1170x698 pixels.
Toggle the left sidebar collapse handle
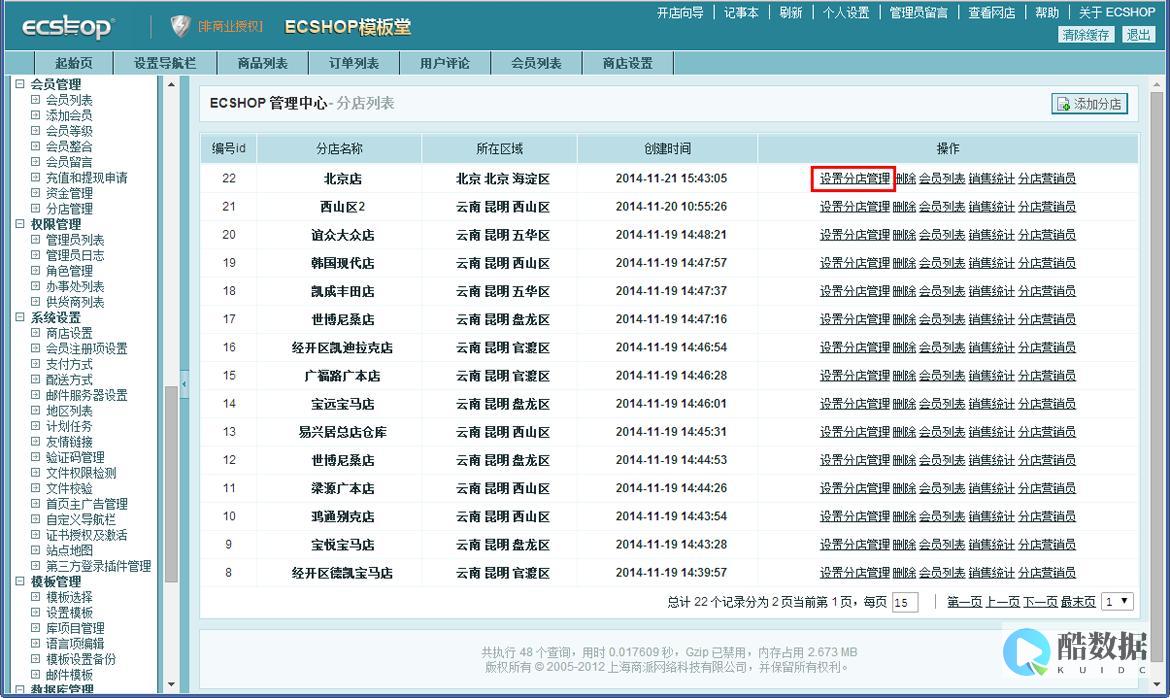[184, 384]
